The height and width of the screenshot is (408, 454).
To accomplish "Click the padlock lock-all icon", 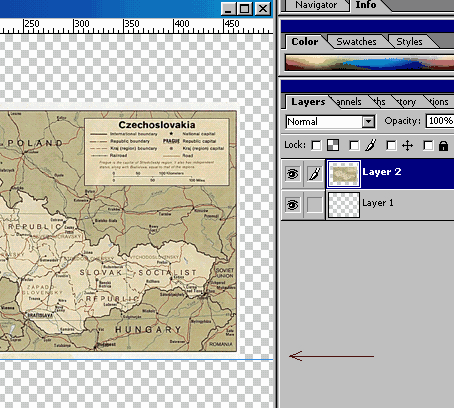I will pyautogui.click(x=443, y=146).
